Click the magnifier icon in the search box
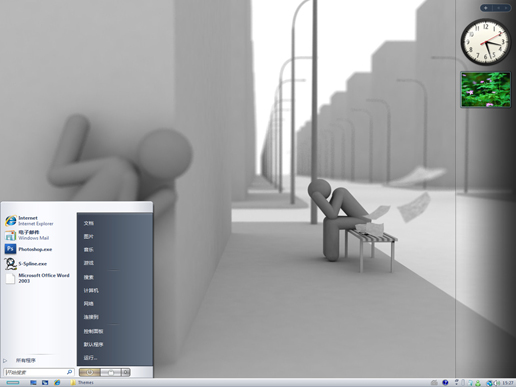 [70, 372]
